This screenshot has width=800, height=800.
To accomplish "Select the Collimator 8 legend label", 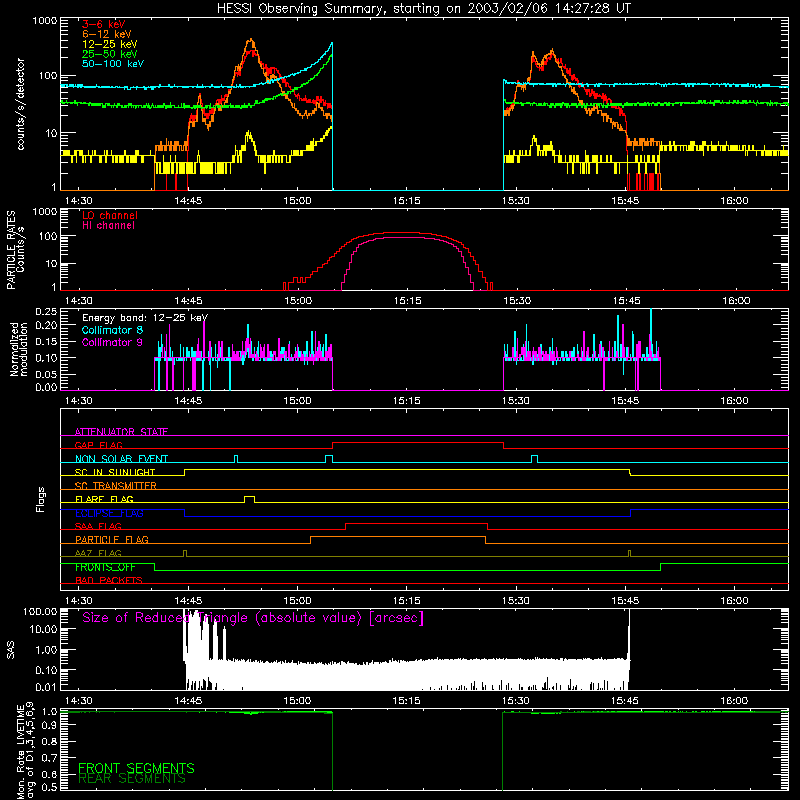I will click(112, 330).
